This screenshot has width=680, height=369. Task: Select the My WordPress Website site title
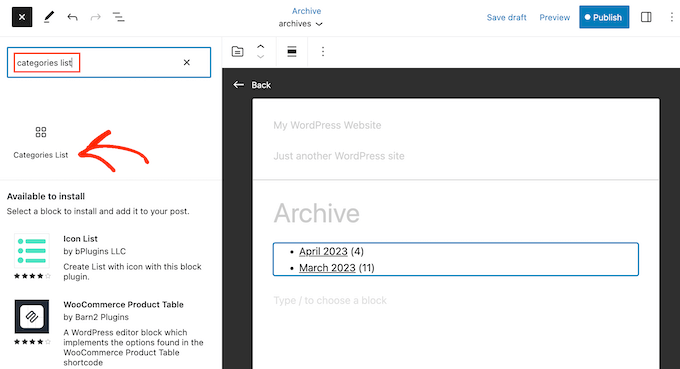[x=327, y=125]
